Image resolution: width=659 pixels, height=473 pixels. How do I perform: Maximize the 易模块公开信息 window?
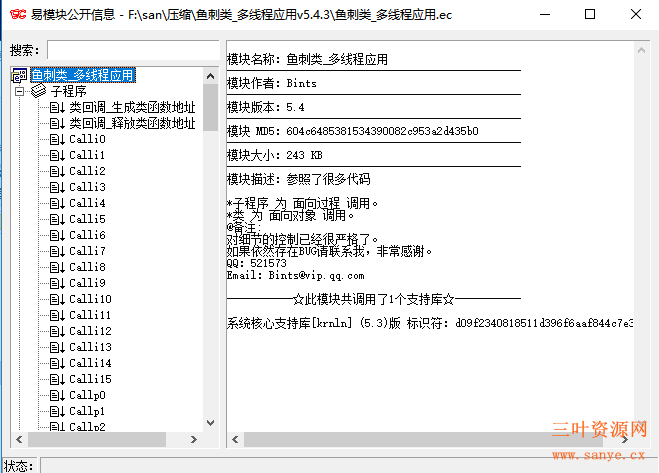coord(590,14)
